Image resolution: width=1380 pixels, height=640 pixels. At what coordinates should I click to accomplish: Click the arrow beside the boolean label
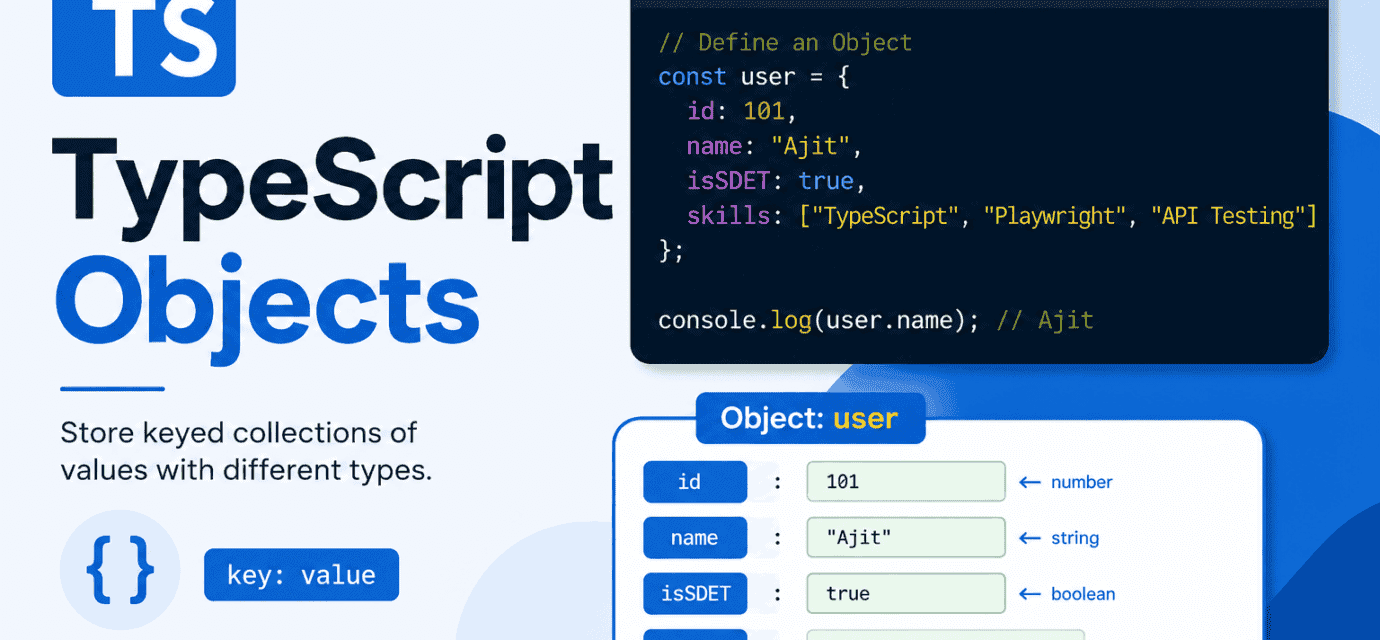(x=1030, y=594)
